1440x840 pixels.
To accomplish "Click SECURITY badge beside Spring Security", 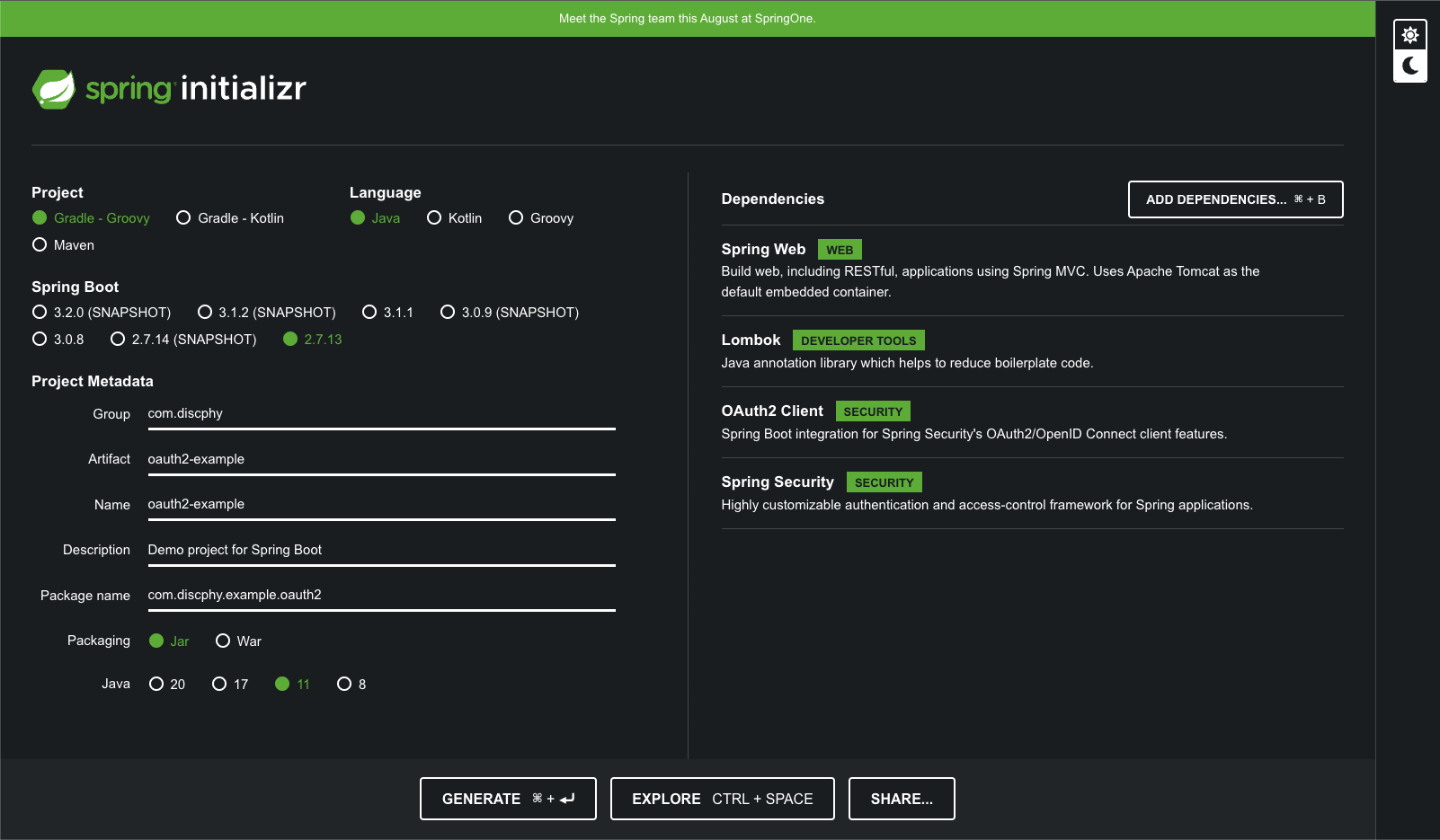I will [884, 482].
